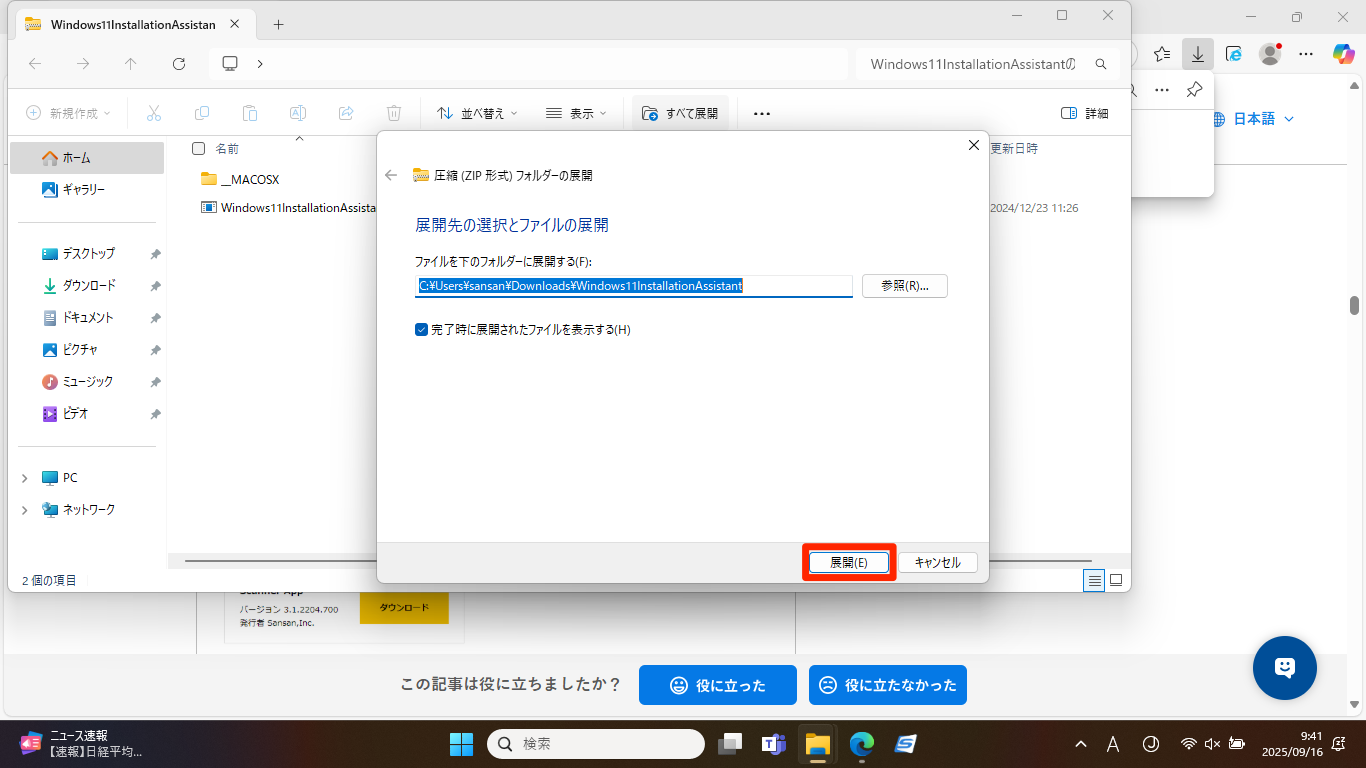This screenshot has width=1366, height=768.
Task: Open a new Explorer tab with plus icon
Action: [278, 24]
